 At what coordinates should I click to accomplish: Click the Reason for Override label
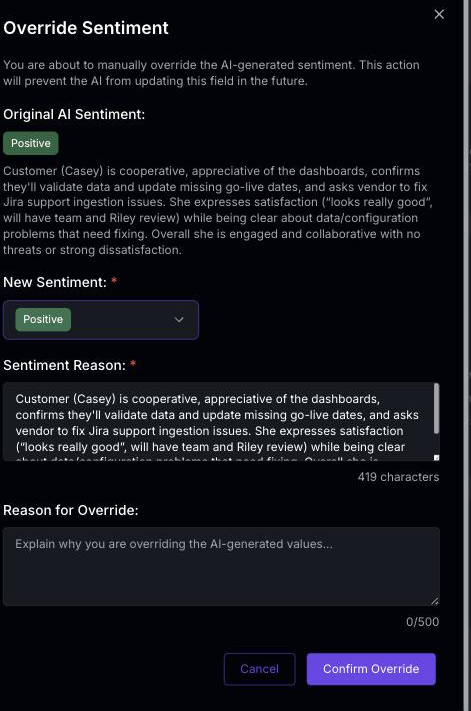coord(71,510)
